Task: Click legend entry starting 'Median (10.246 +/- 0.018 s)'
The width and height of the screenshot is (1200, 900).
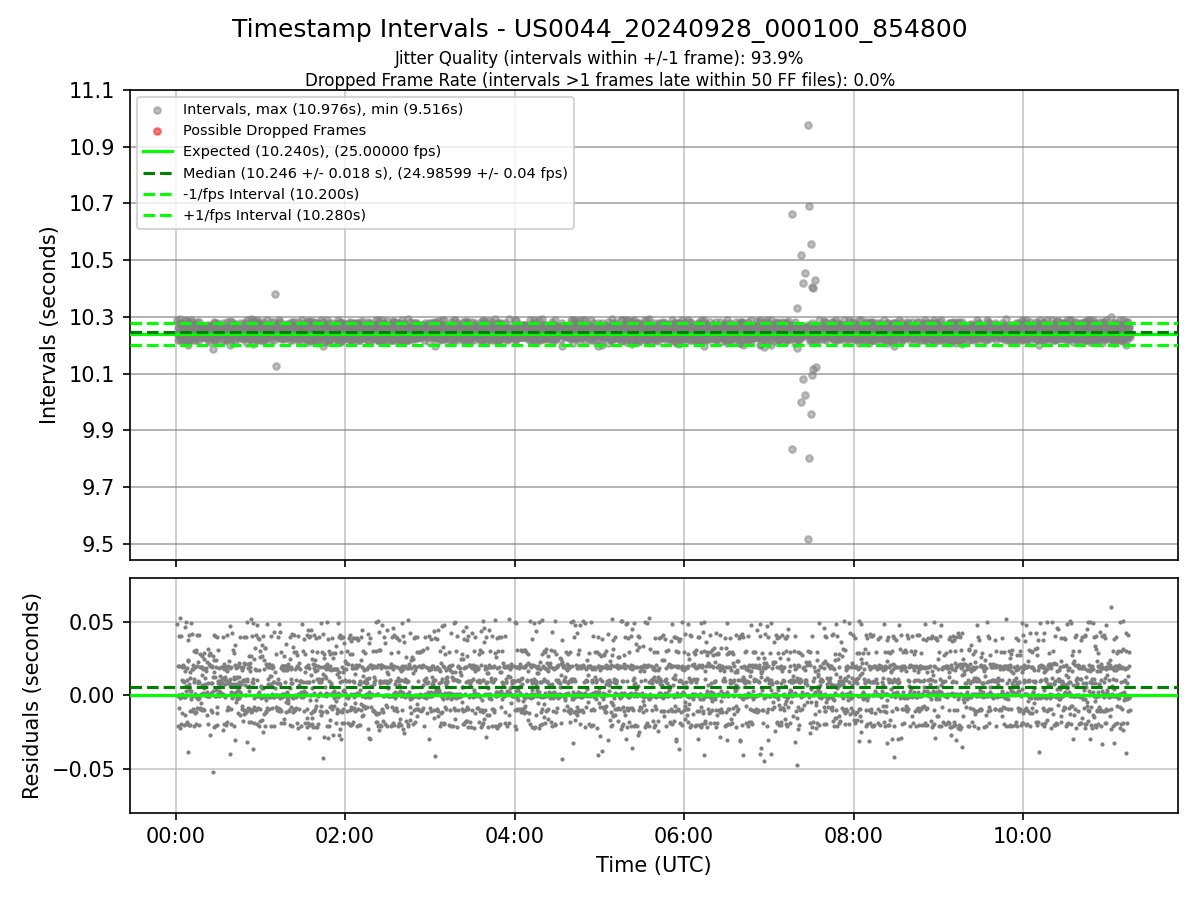Action: point(375,173)
